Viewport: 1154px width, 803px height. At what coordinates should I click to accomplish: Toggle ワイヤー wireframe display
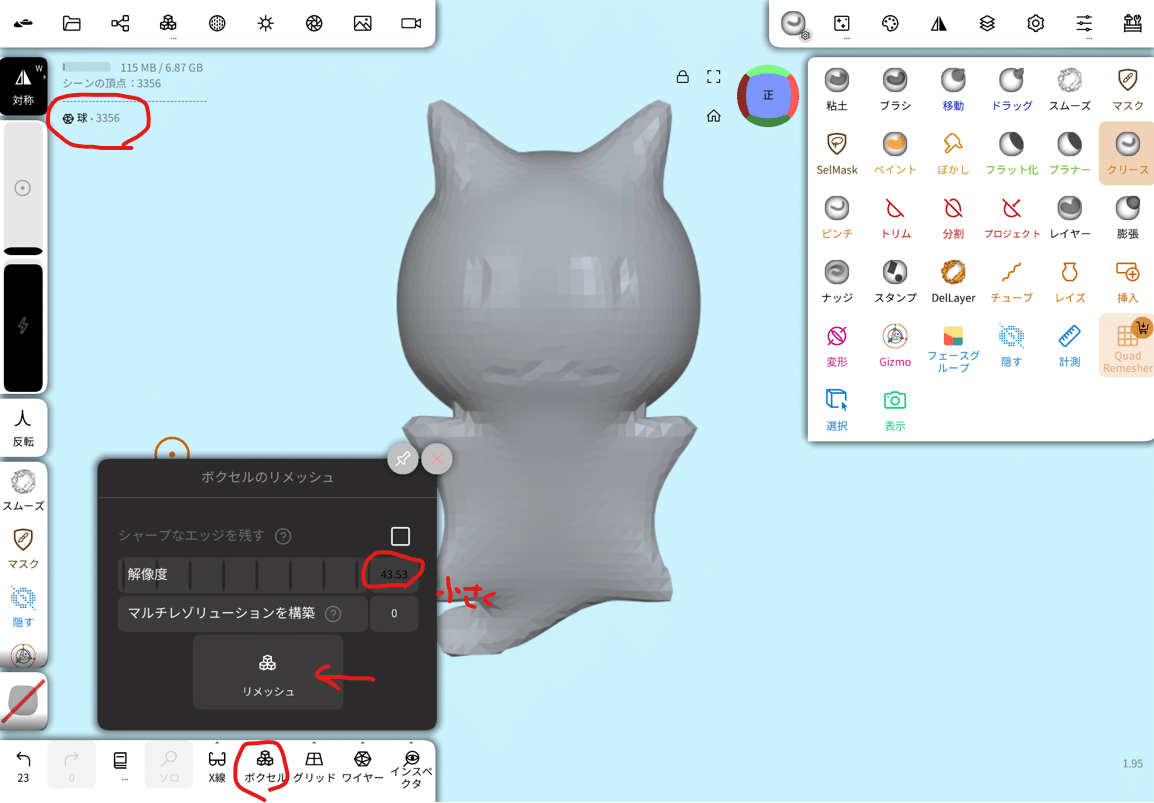coord(362,765)
